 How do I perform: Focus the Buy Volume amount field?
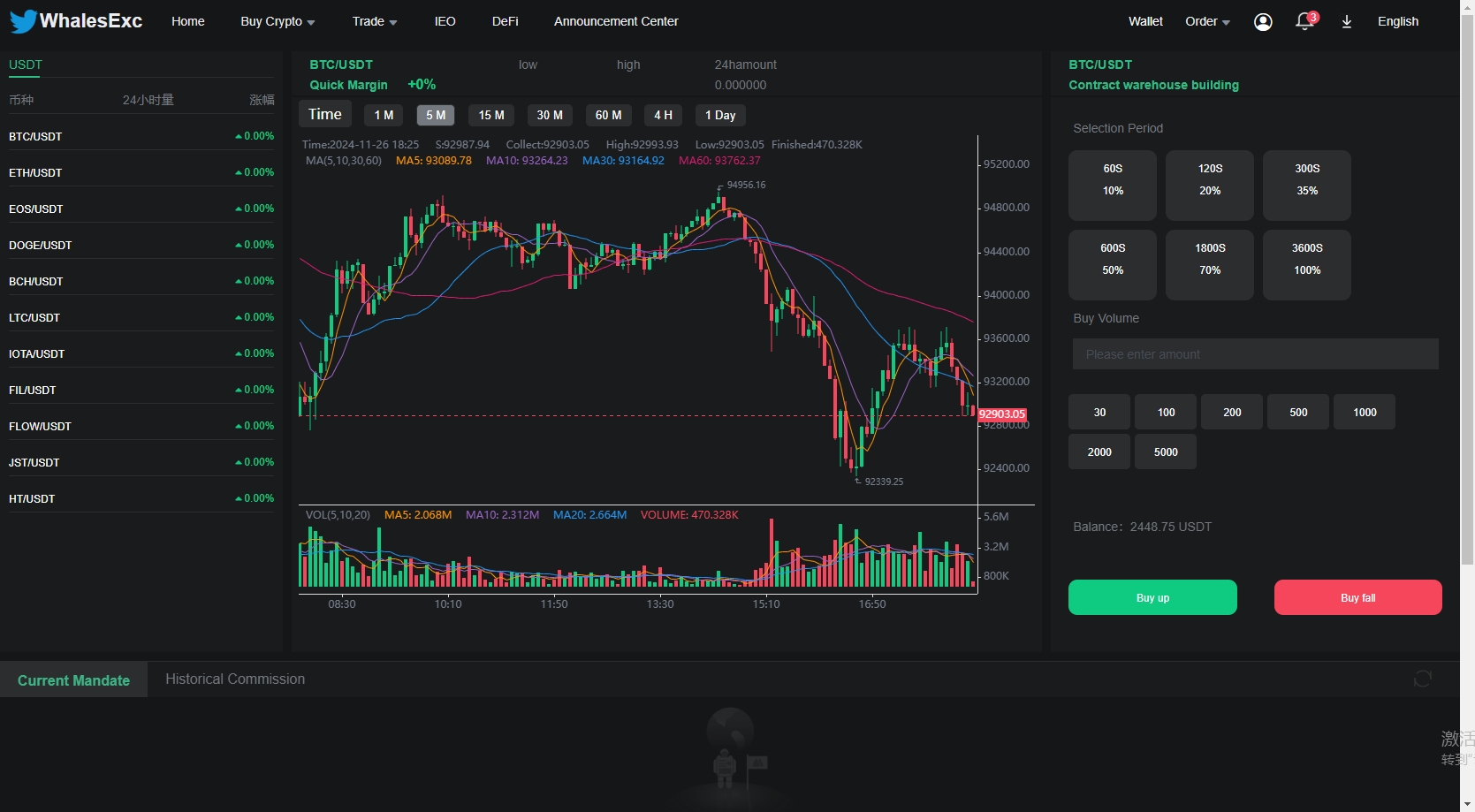tap(1255, 354)
